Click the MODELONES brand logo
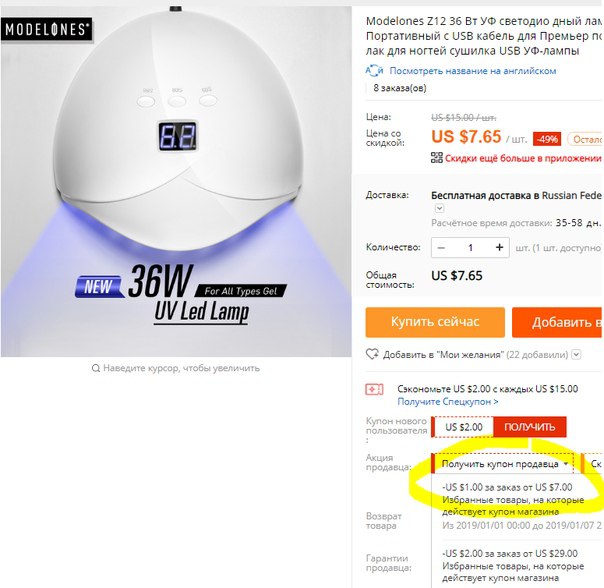Image resolution: width=604 pixels, height=588 pixels. [47, 29]
